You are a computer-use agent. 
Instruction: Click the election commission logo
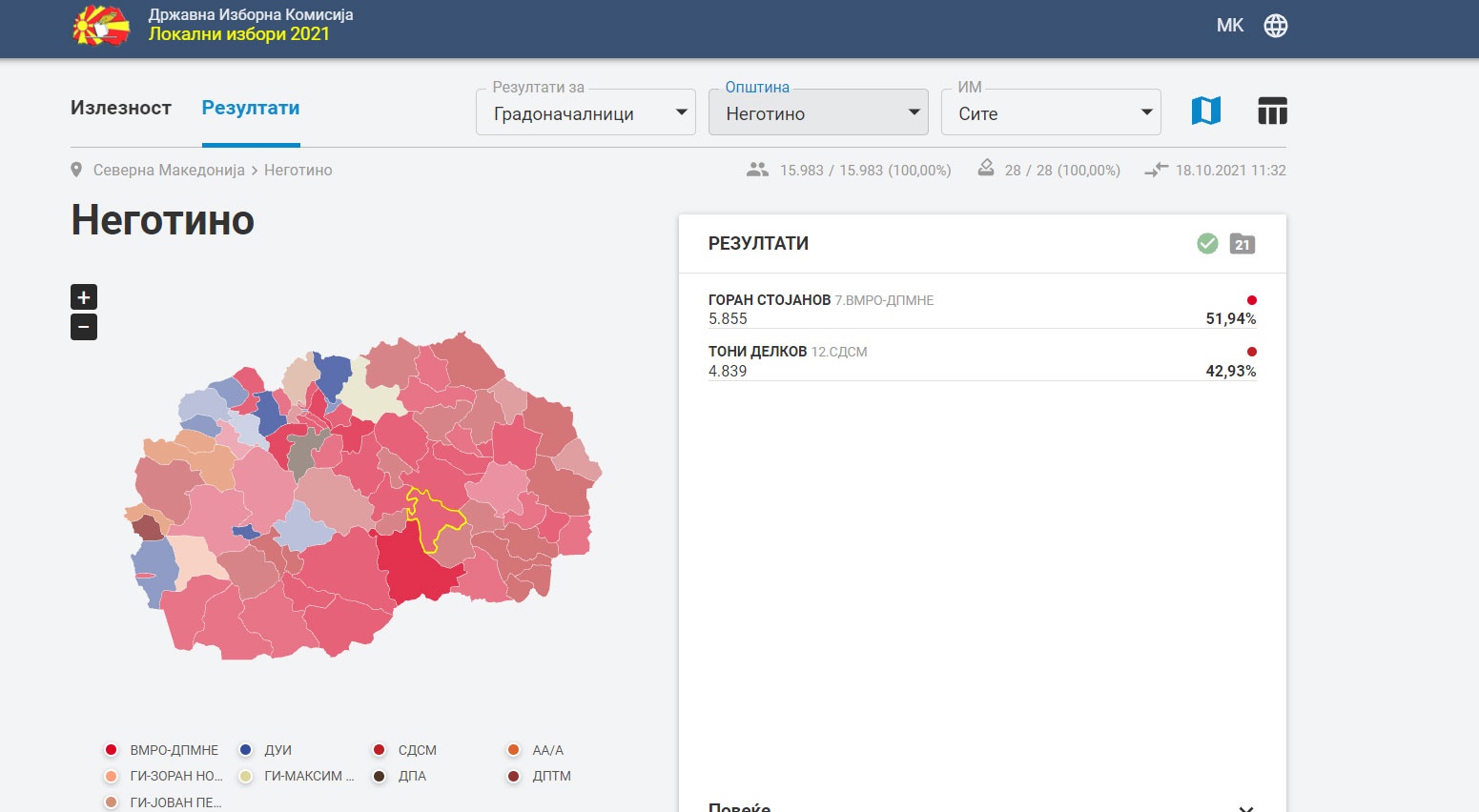tap(101, 26)
